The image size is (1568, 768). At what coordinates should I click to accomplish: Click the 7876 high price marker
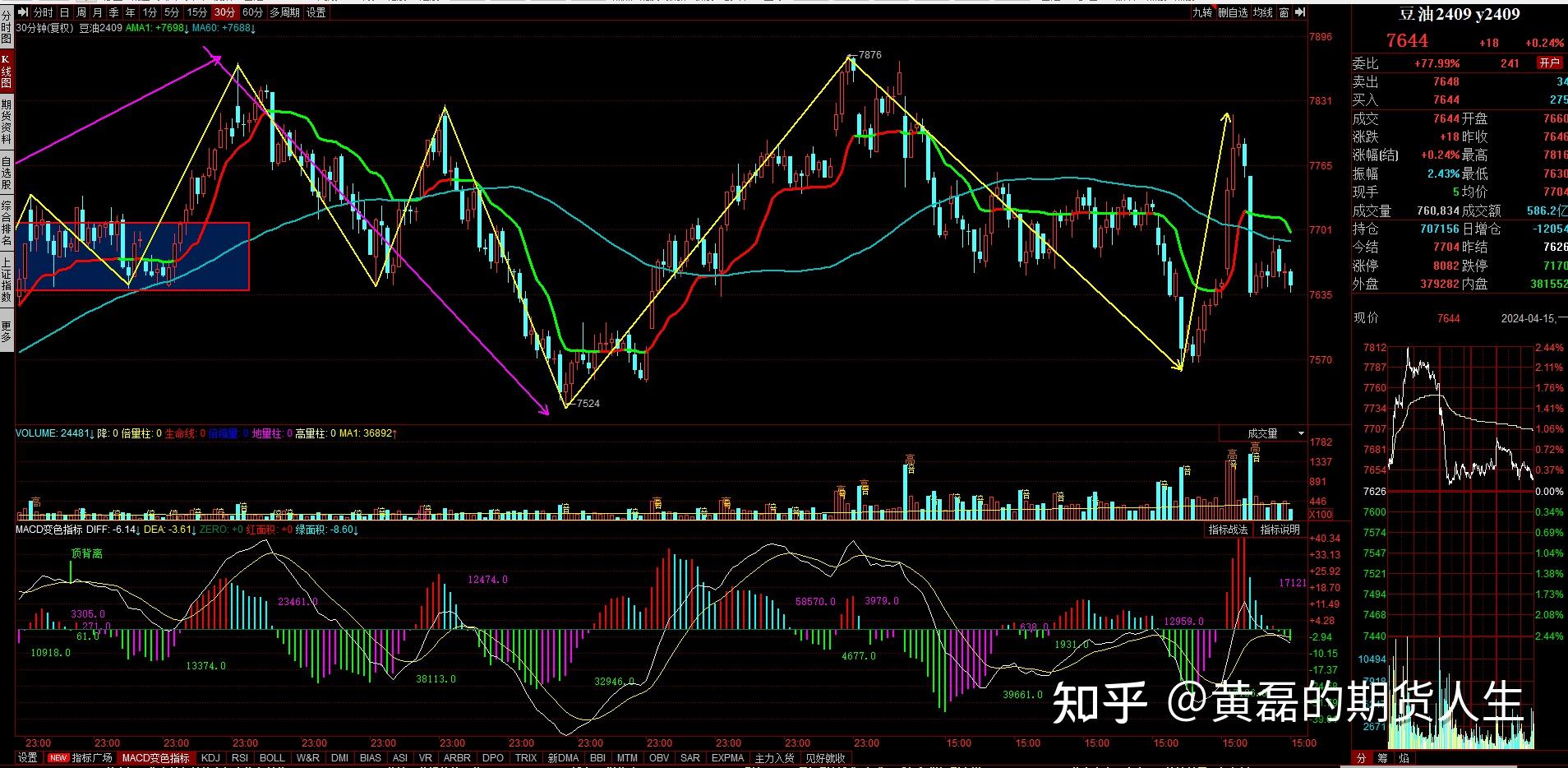(869, 55)
